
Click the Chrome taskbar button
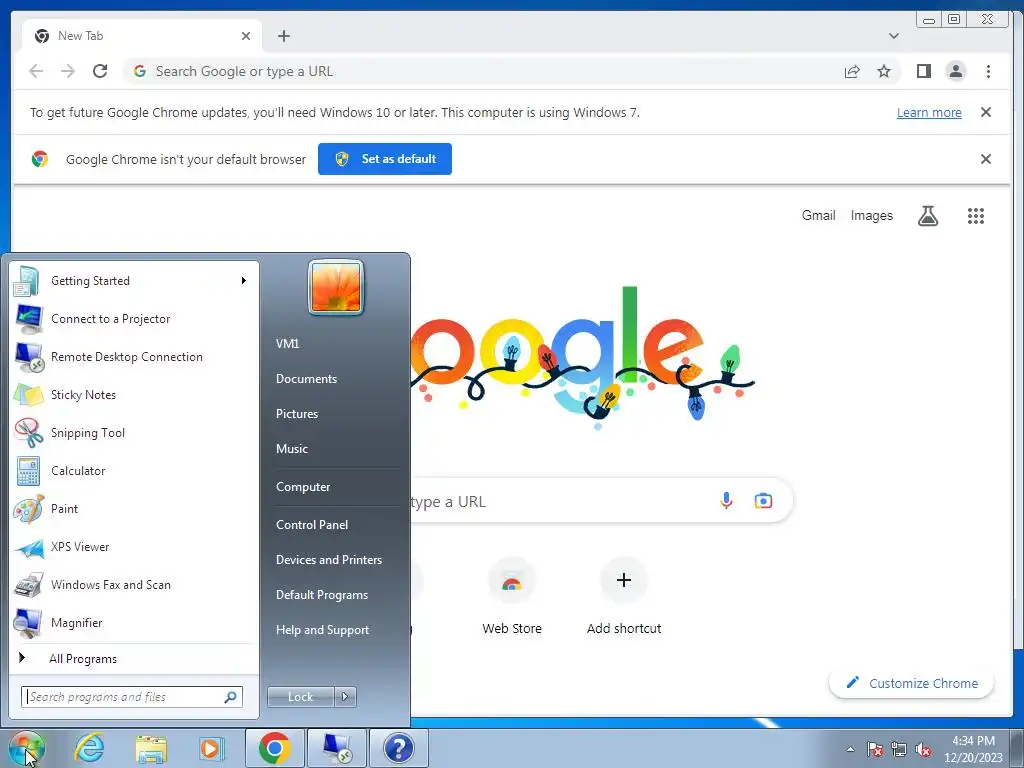[274, 748]
